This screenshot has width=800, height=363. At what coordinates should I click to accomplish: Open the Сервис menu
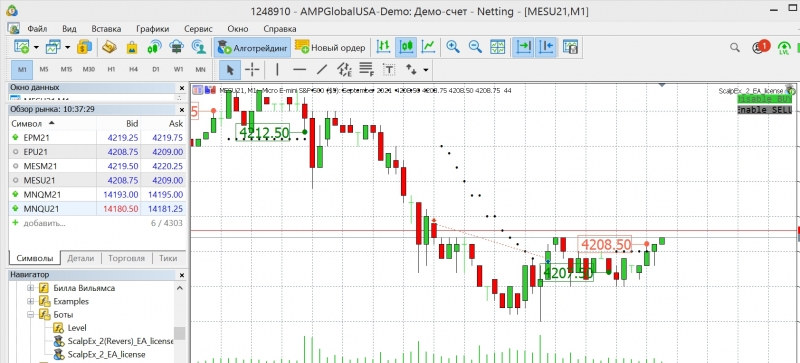tap(198, 29)
